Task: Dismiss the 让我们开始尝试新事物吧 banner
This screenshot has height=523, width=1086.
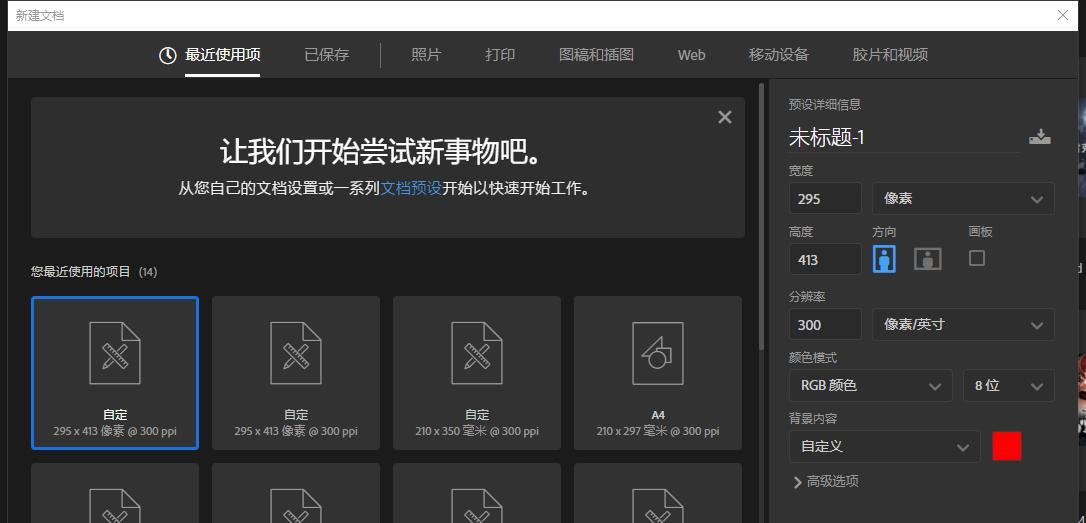Action: pos(724,117)
